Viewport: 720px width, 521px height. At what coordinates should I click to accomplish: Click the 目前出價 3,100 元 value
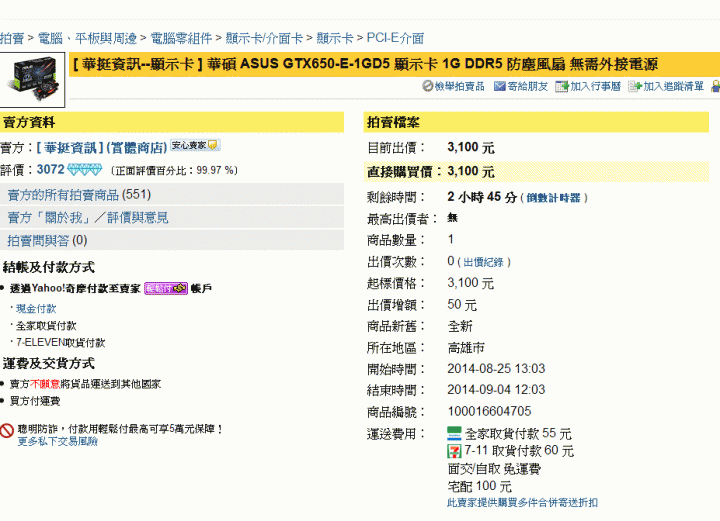[471, 148]
